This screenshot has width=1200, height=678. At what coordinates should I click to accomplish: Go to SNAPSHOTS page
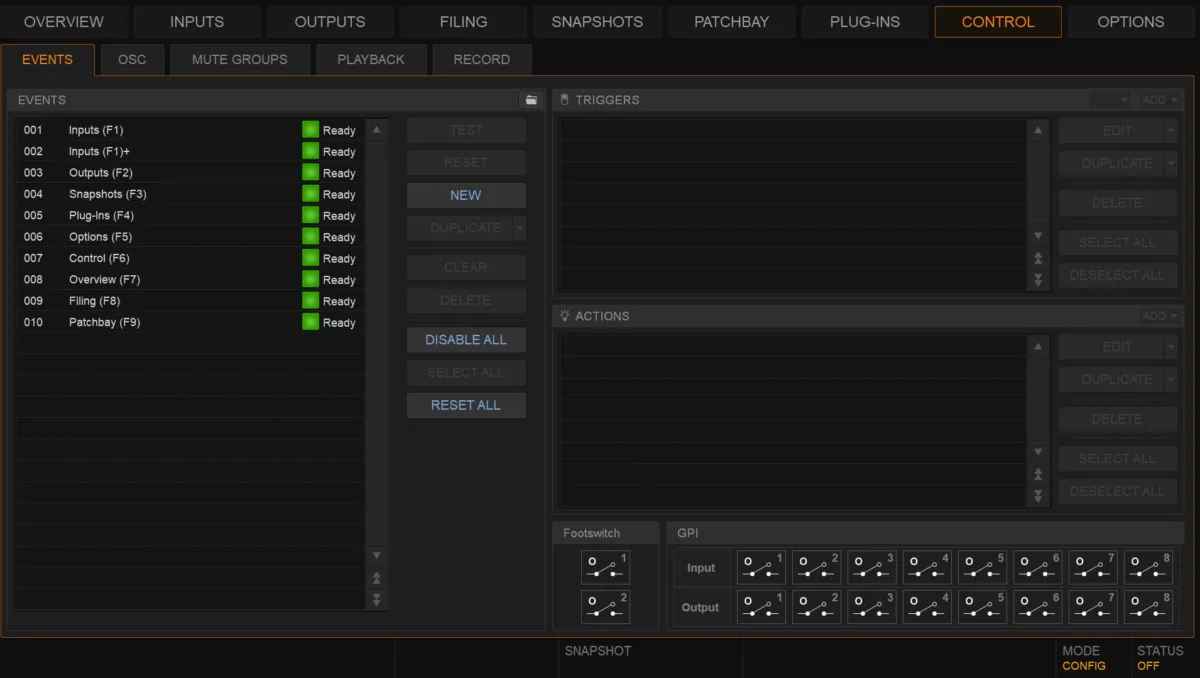[597, 21]
